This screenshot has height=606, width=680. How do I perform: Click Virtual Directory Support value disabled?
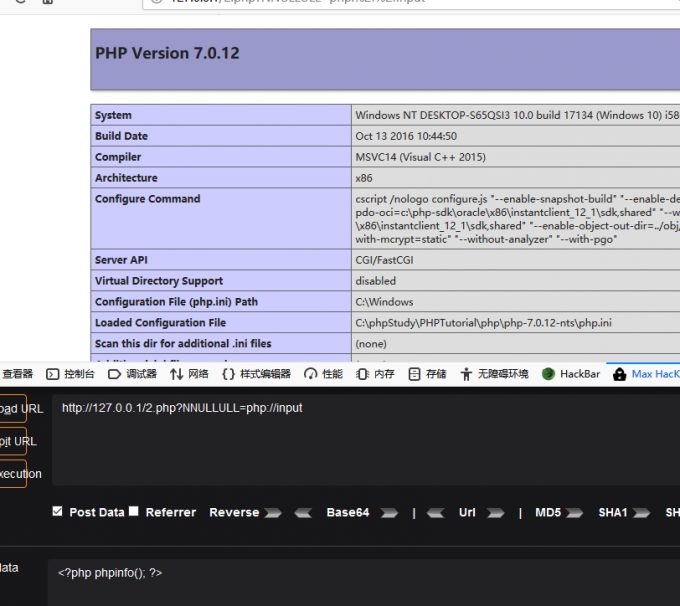tap(376, 281)
